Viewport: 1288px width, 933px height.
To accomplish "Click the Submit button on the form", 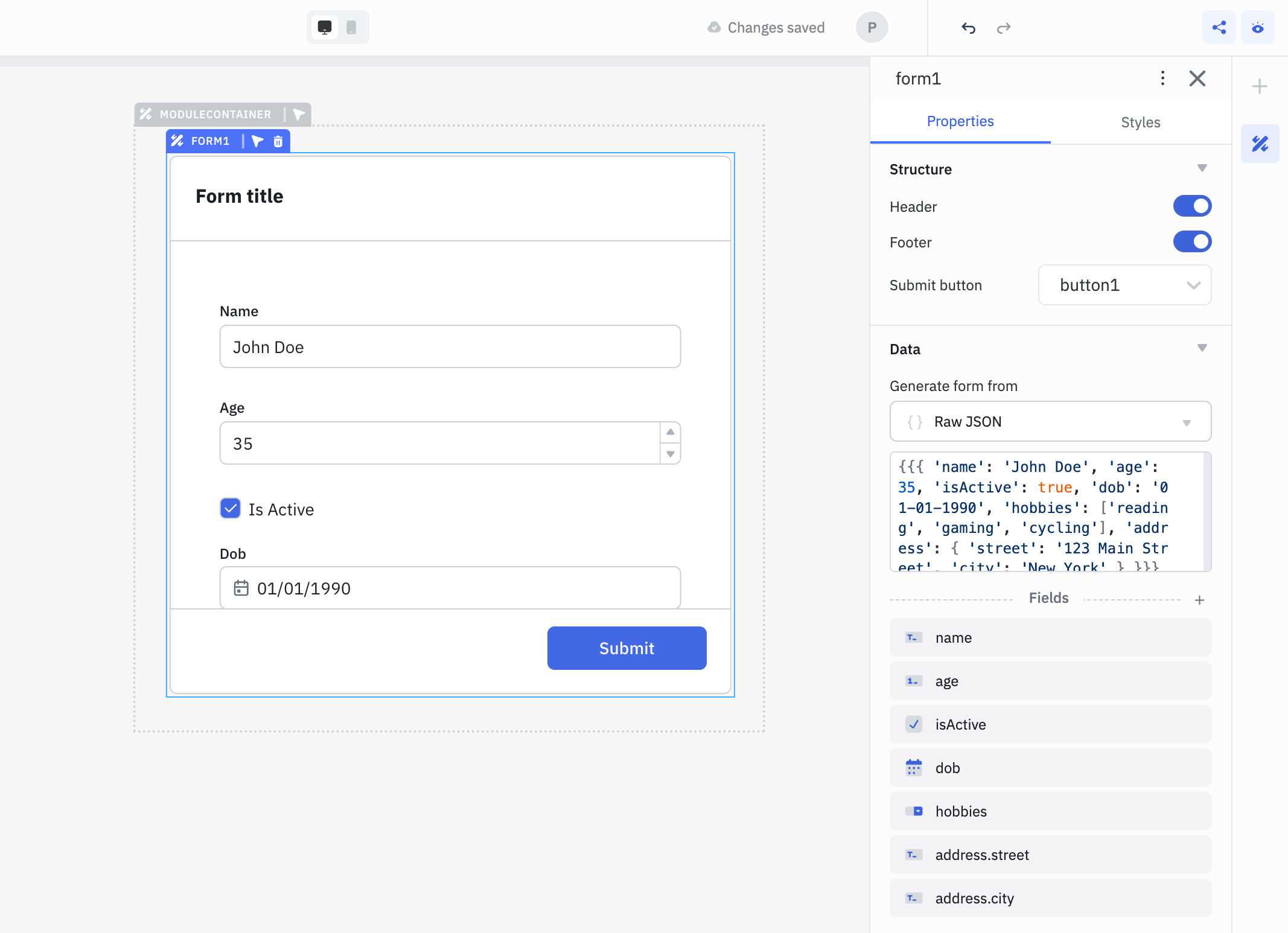I will tap(626, 648).
